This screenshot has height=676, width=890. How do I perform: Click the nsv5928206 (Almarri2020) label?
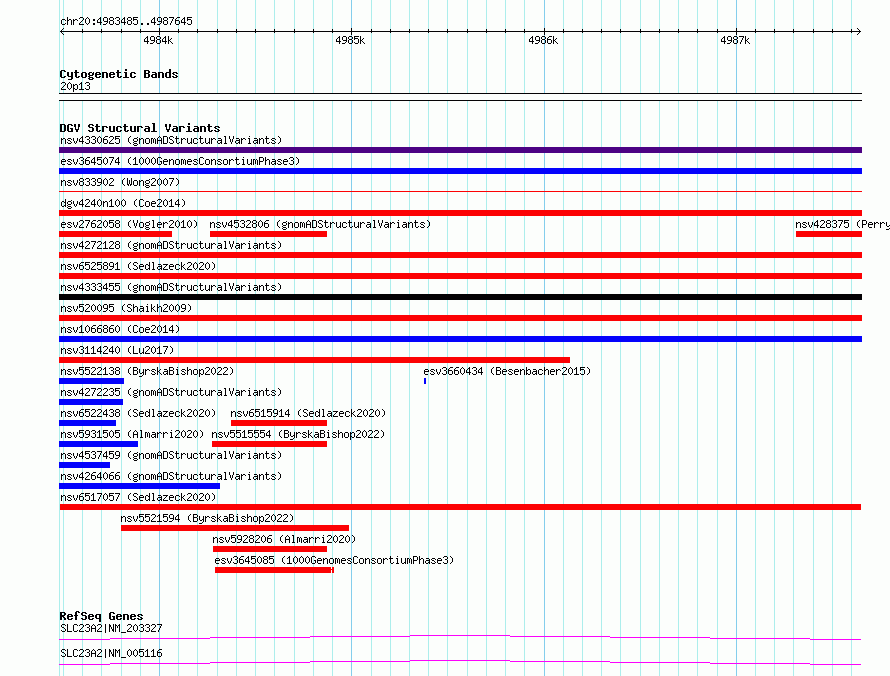coord(284,539)
